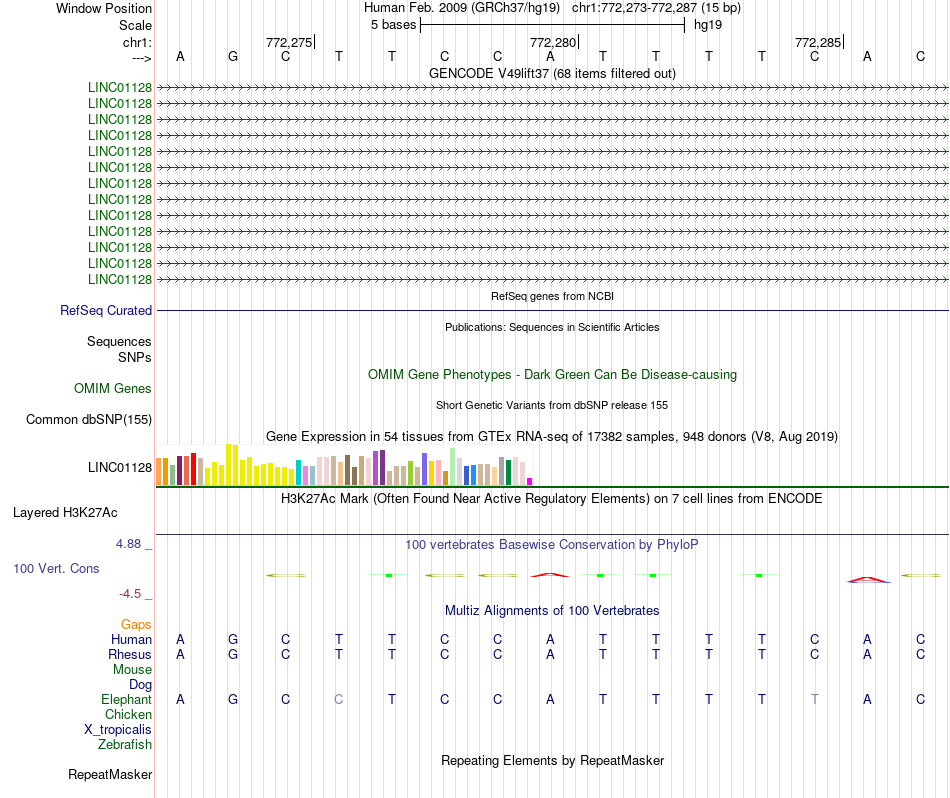Click the Zebrafish species label
The image size is (950, 798).
125,744
